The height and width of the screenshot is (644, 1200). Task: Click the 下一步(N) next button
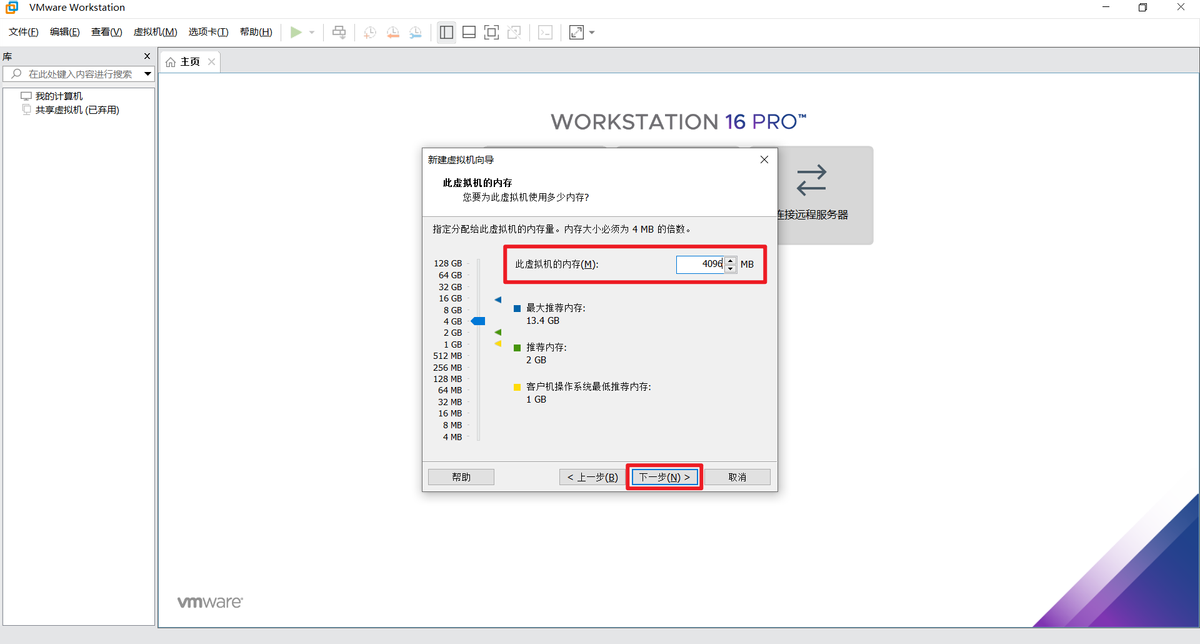point(665,477)
